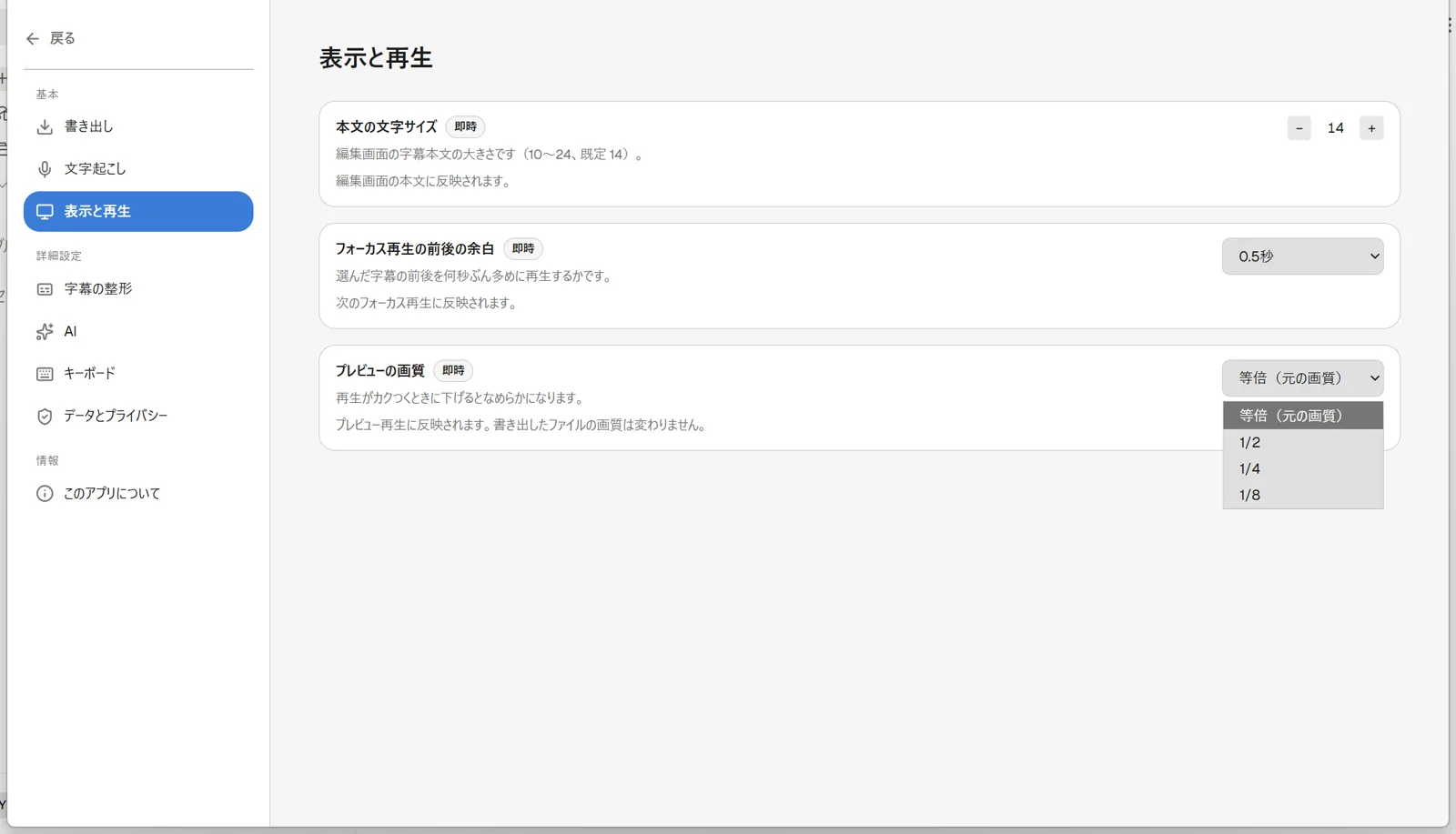The height and width of the screenshot is (834, 1456).
Task: Open the フォーカス再生の前後の余白 0.5秒 dropdown
Action: pos(1302,256)
